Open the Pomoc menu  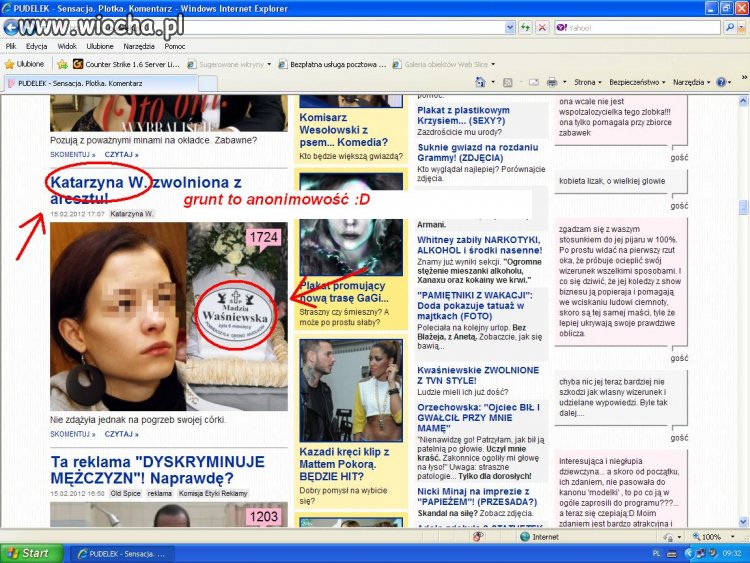click(175, 46)
